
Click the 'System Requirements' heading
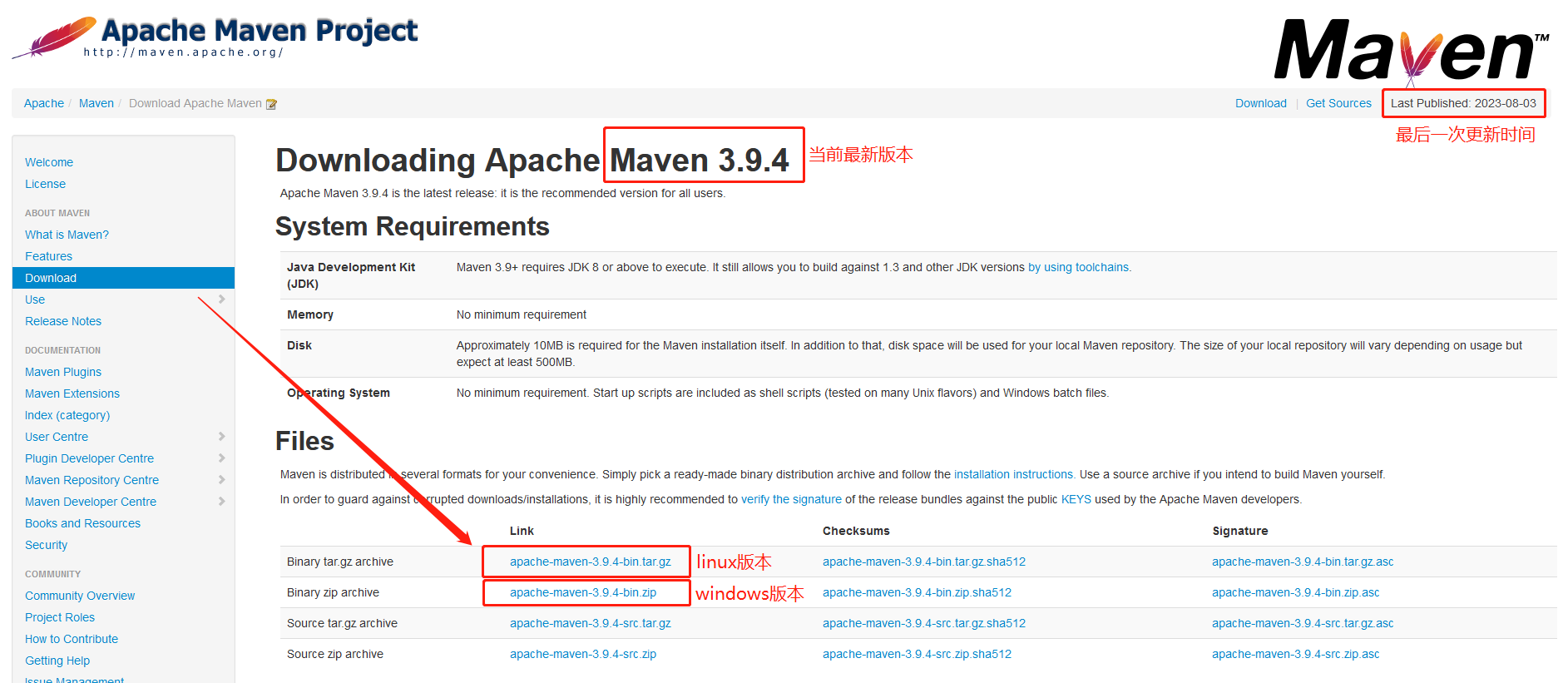[x=413, y=226]
